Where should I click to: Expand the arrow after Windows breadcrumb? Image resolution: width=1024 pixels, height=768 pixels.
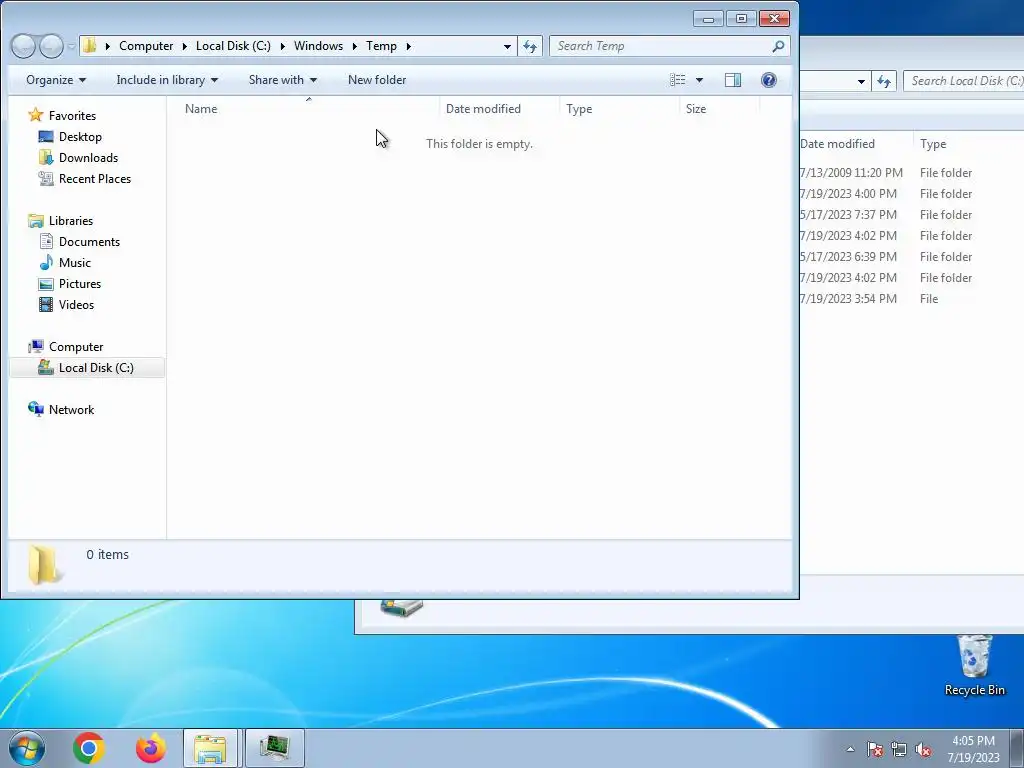click(x=355, y=46)
